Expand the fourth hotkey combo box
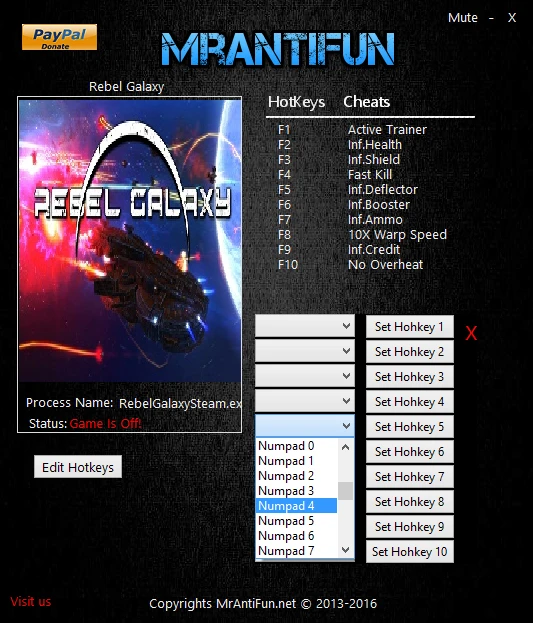Screen dimensions: 533x623 pos(305,401)
